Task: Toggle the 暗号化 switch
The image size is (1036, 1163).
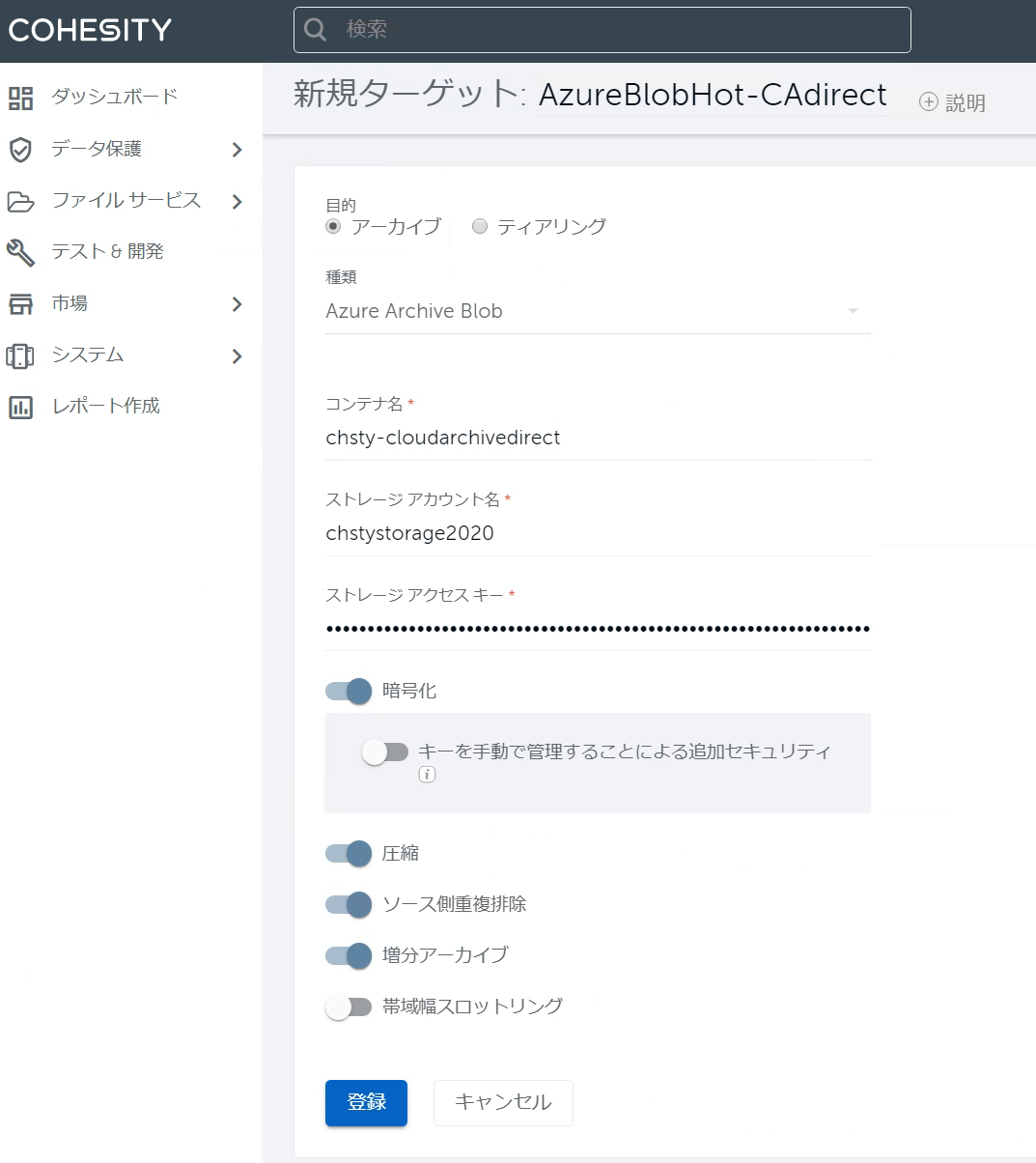Action: click(x=349, y=691)
